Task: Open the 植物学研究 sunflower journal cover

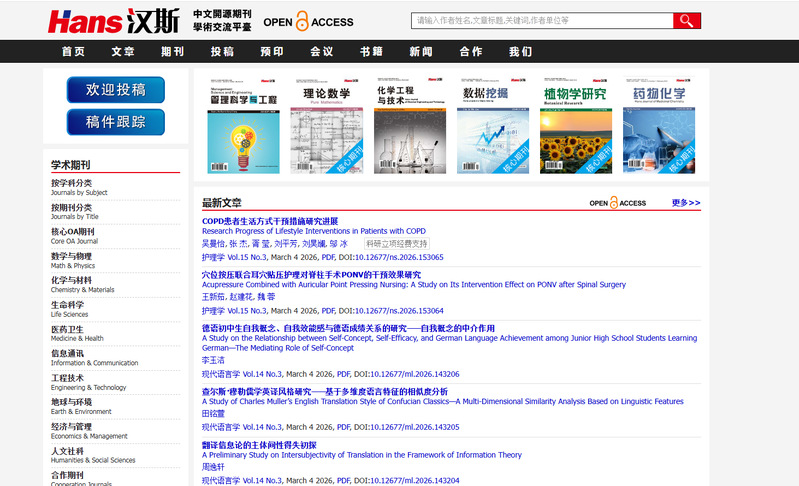Action: [x=576, y=125]
